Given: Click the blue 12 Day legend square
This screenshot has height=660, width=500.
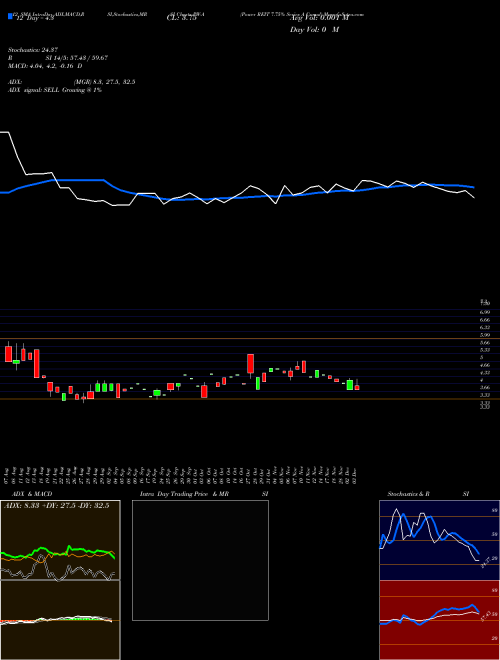Looking at the screenshot, I should [x=10, y=16].
